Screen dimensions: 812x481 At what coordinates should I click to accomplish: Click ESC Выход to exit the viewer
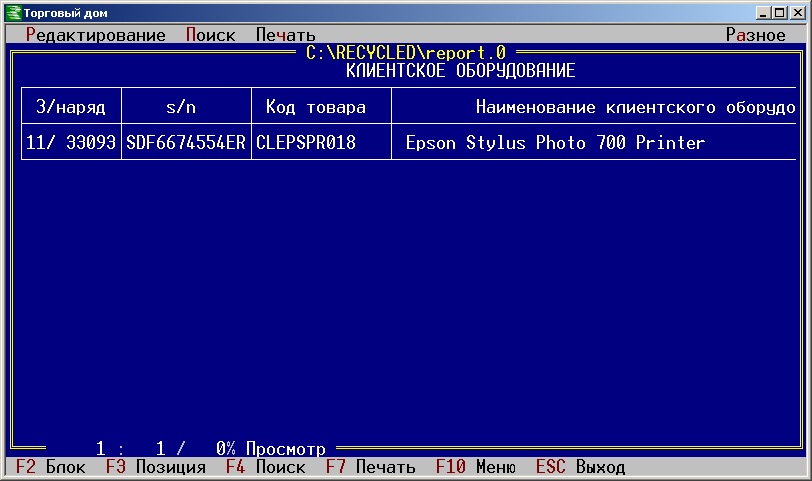[580, 467]
